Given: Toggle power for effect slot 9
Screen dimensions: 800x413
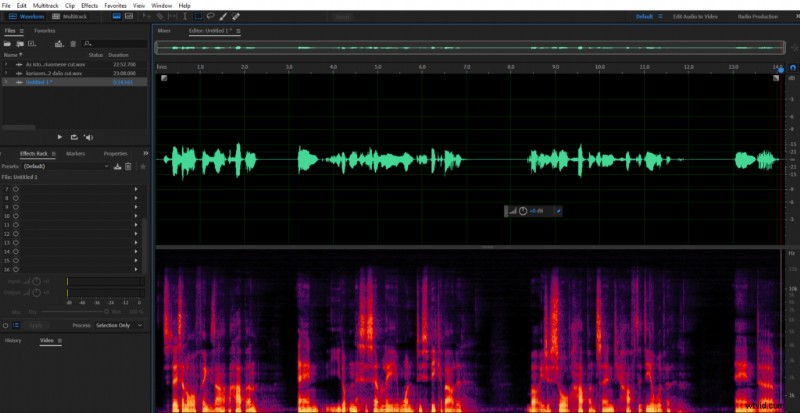Looking at the screenshot, I should click(x=16, y=207).
